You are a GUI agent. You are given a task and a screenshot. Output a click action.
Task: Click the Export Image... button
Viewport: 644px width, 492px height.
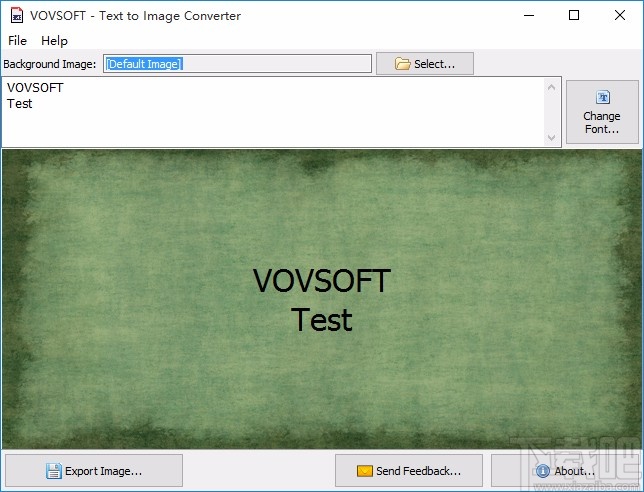point(94,470)
